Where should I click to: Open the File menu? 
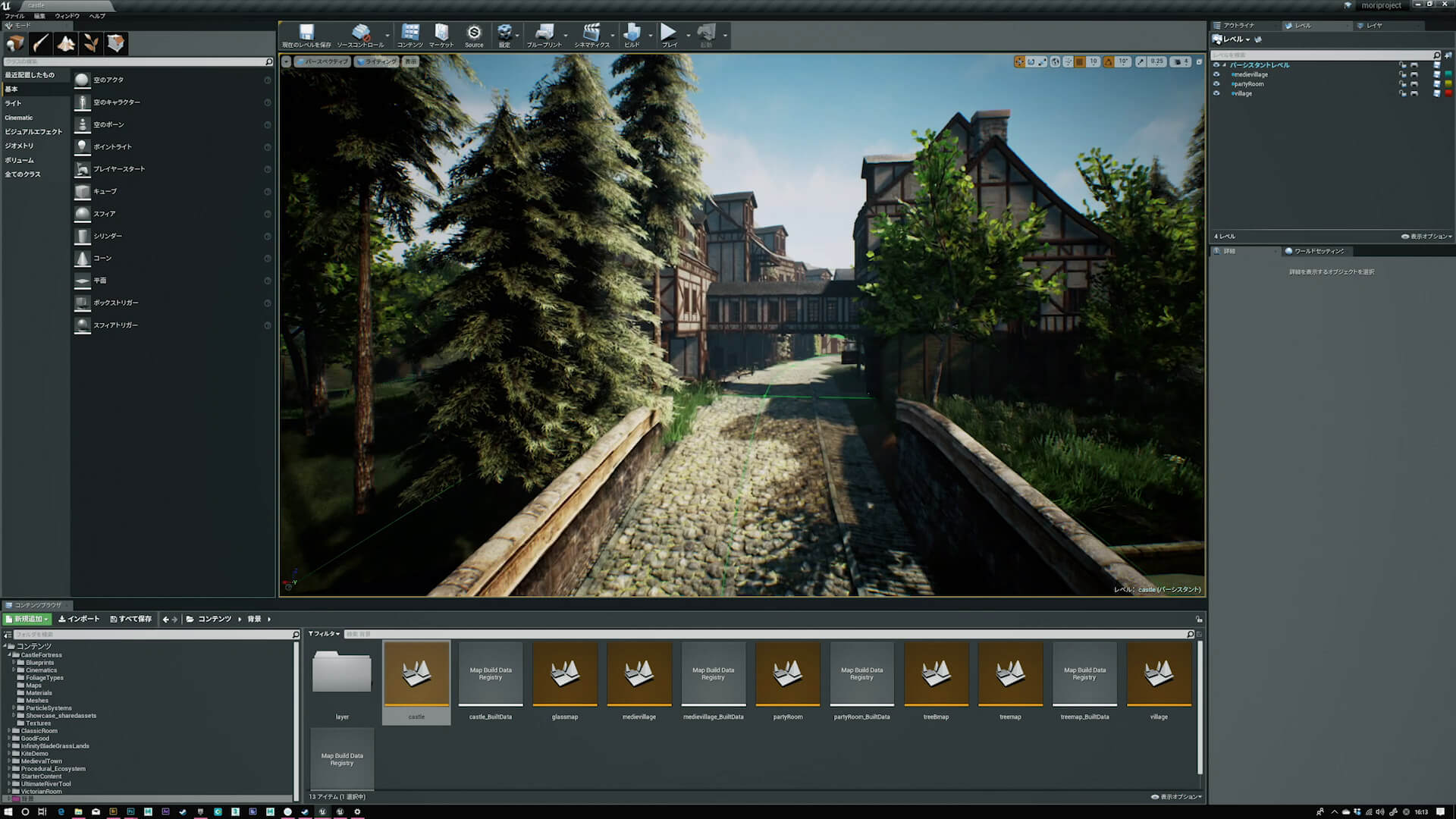pyautogui.click(x=13, y=15)
